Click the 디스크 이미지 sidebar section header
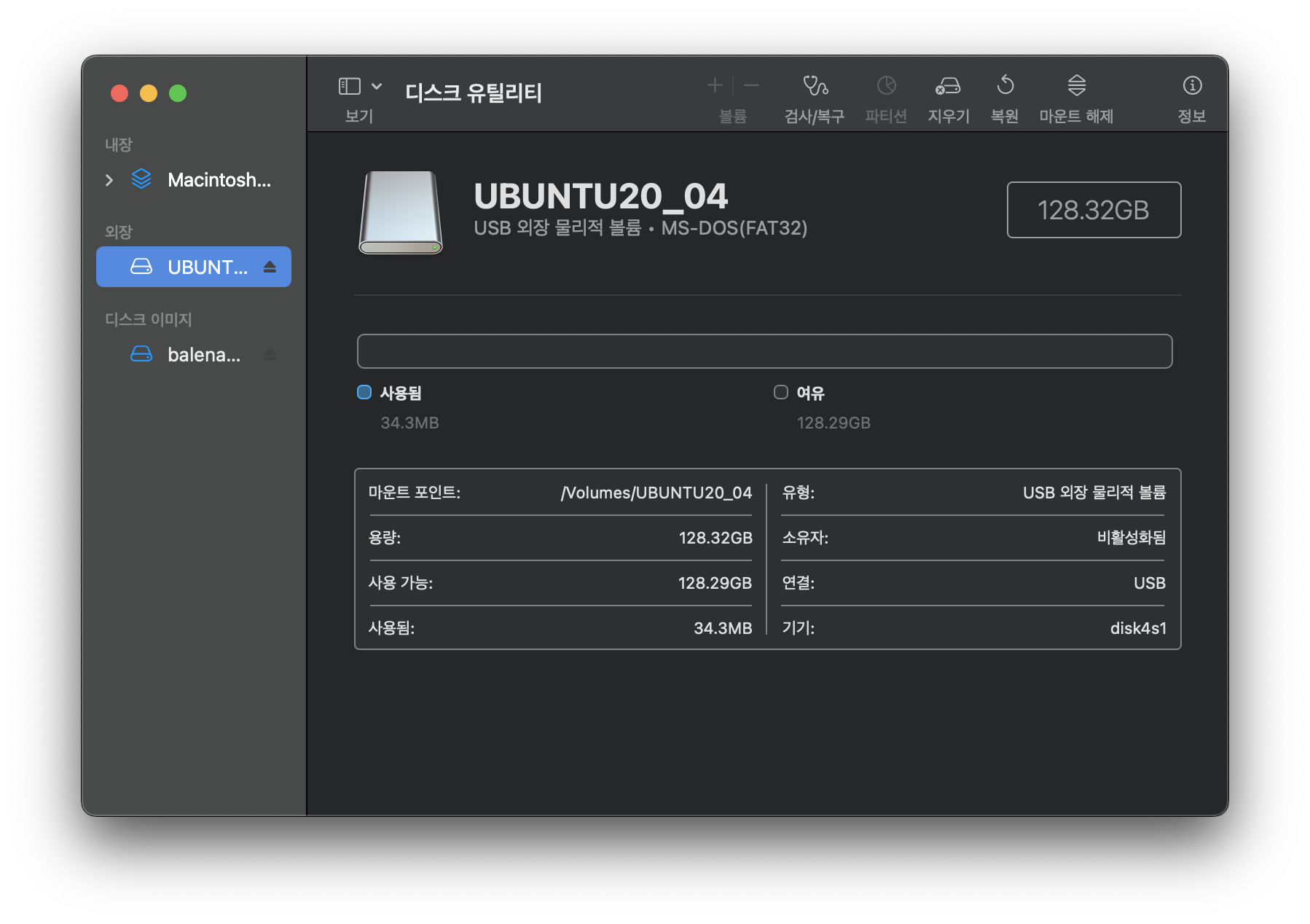 click(149, 319)
